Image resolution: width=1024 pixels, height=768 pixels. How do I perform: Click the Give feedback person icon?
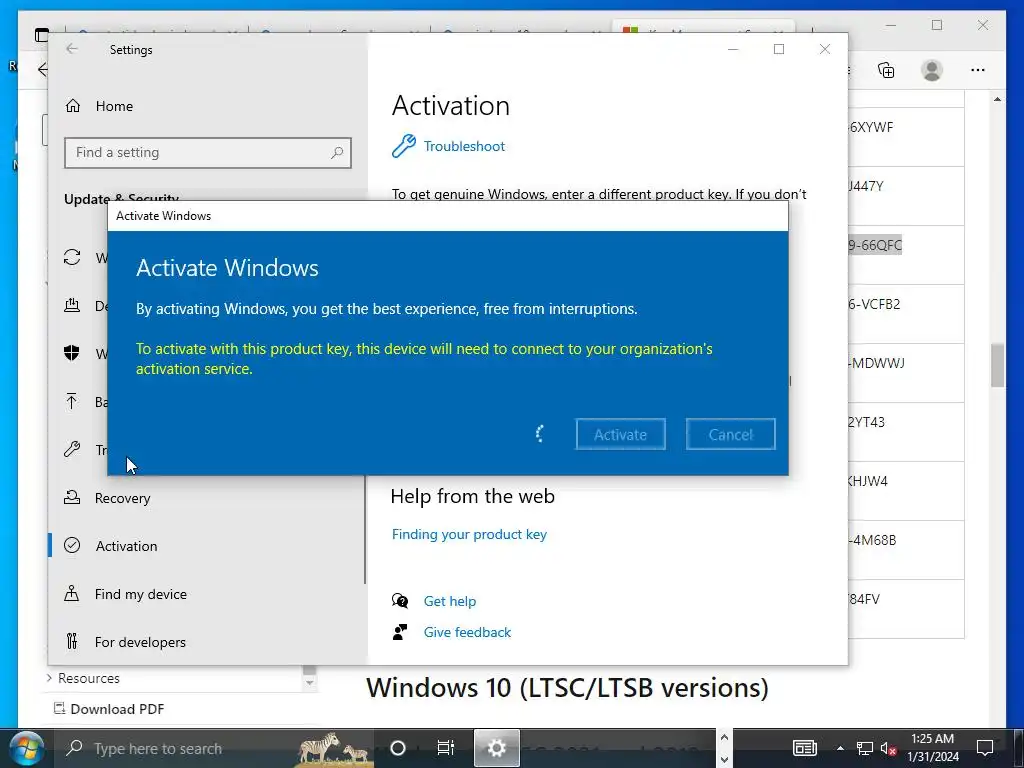tap(400, 632)
